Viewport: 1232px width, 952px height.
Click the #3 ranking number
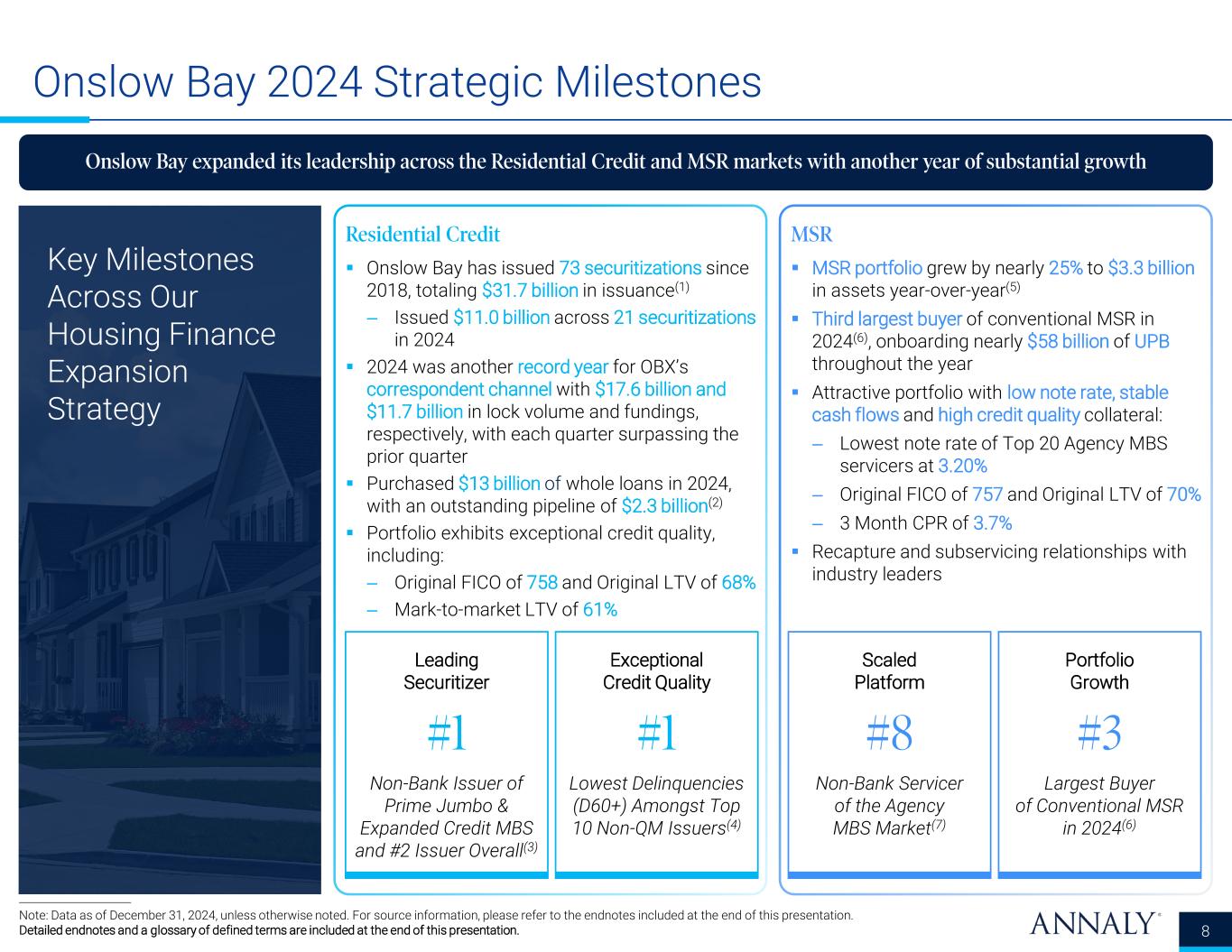pyautogui.click(x=1098, y=735)
